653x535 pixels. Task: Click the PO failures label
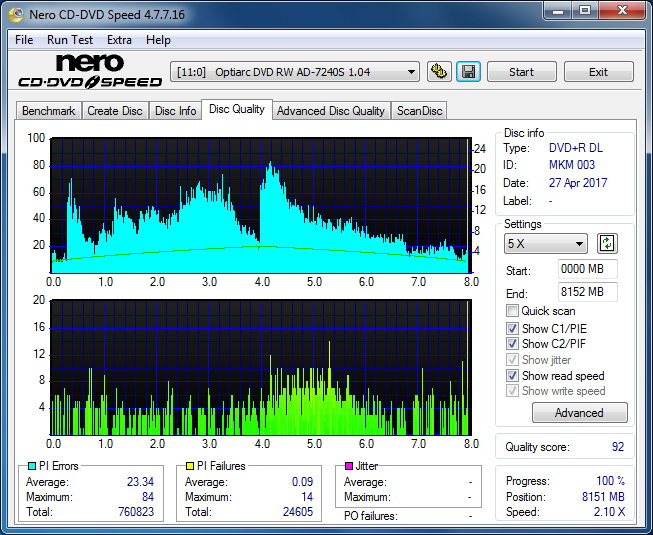point(371,516)
